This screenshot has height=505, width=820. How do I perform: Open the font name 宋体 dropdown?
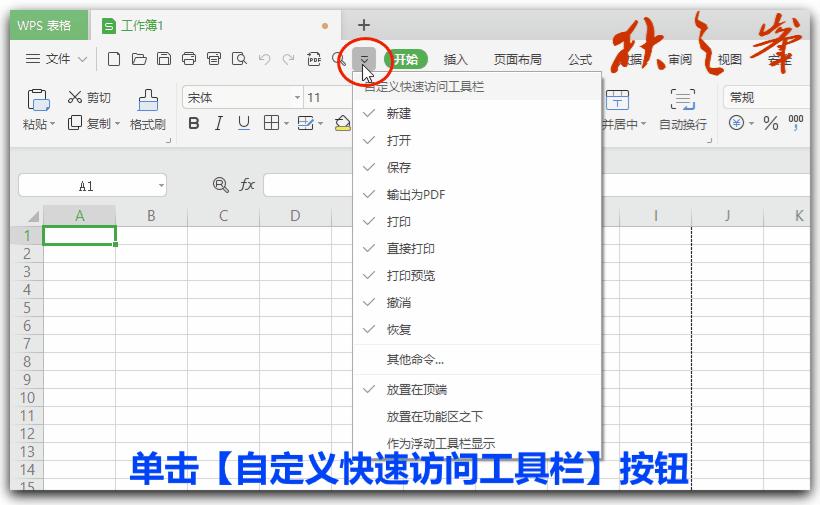tap(297, 97)
